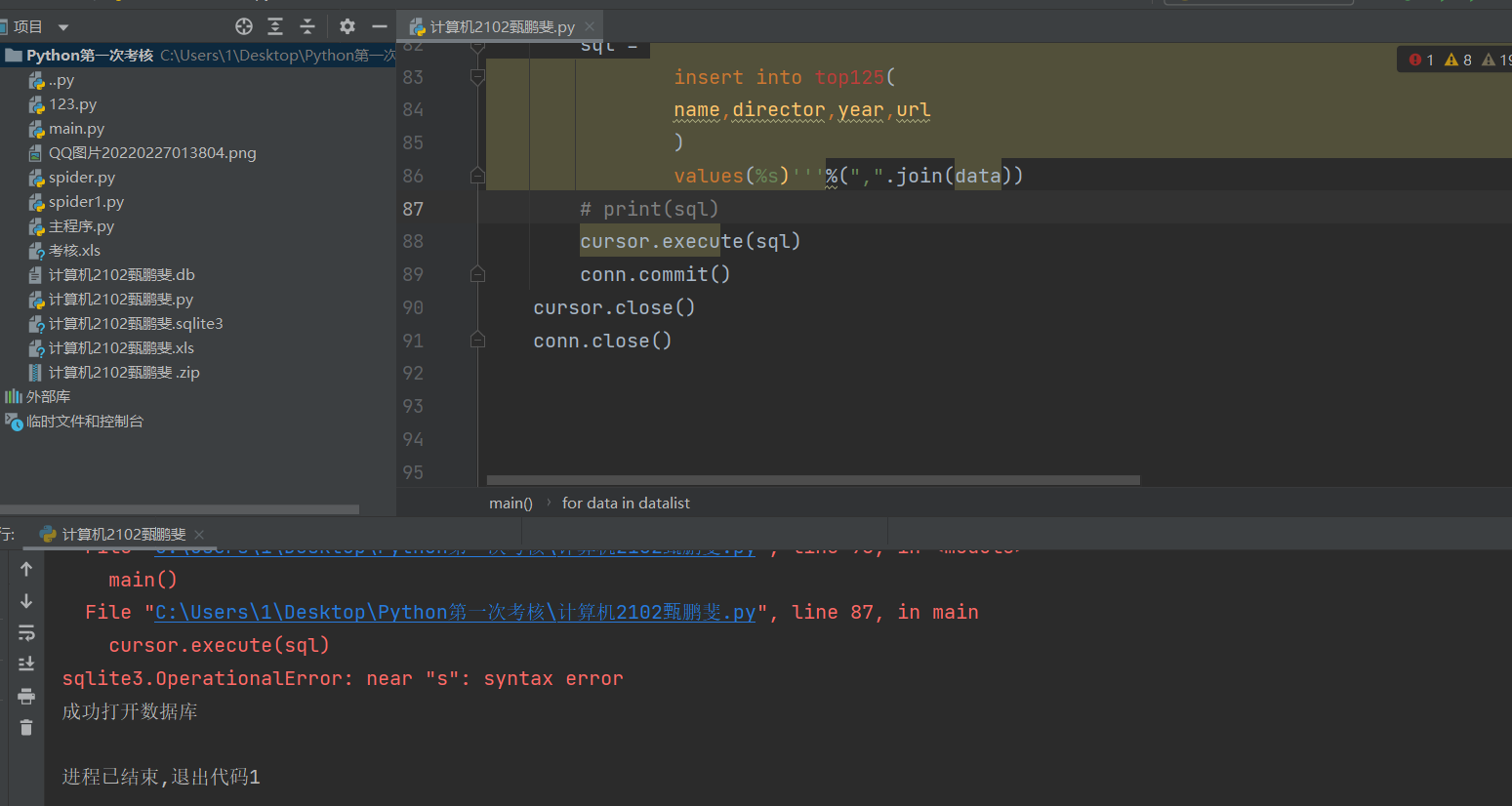The height and width of the screenshot is (806, 1512).
Task: Toggle scroll to end in run console
Action: pyautogui.click(x=26, y=665)
